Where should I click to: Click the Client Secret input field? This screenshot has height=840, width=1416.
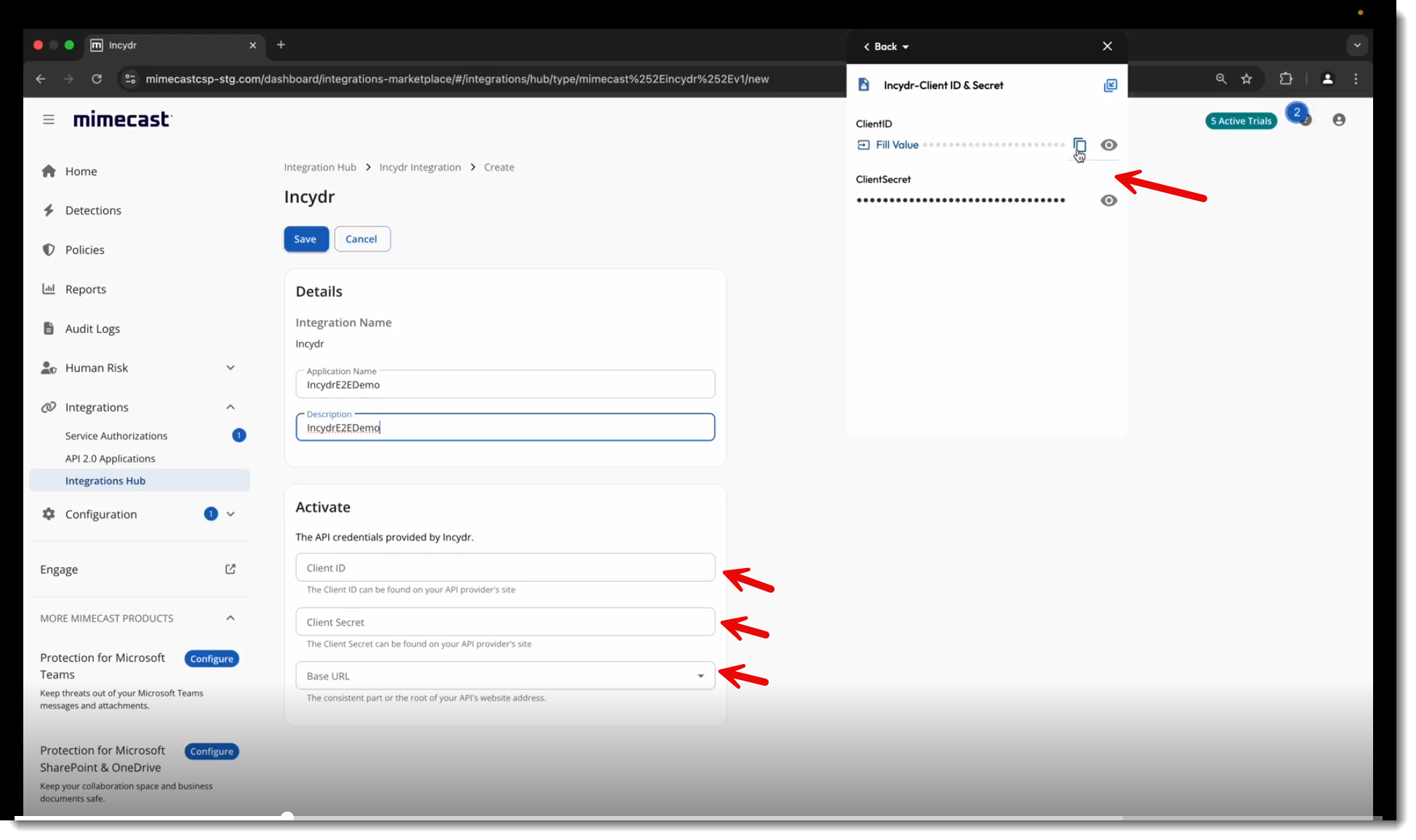tap(505, 622)
